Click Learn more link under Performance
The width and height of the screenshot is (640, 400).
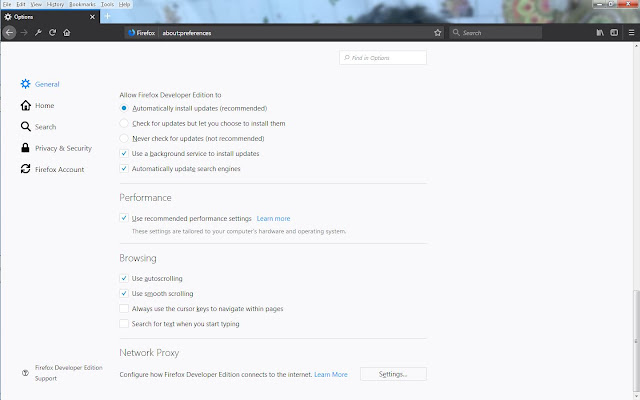273,218
